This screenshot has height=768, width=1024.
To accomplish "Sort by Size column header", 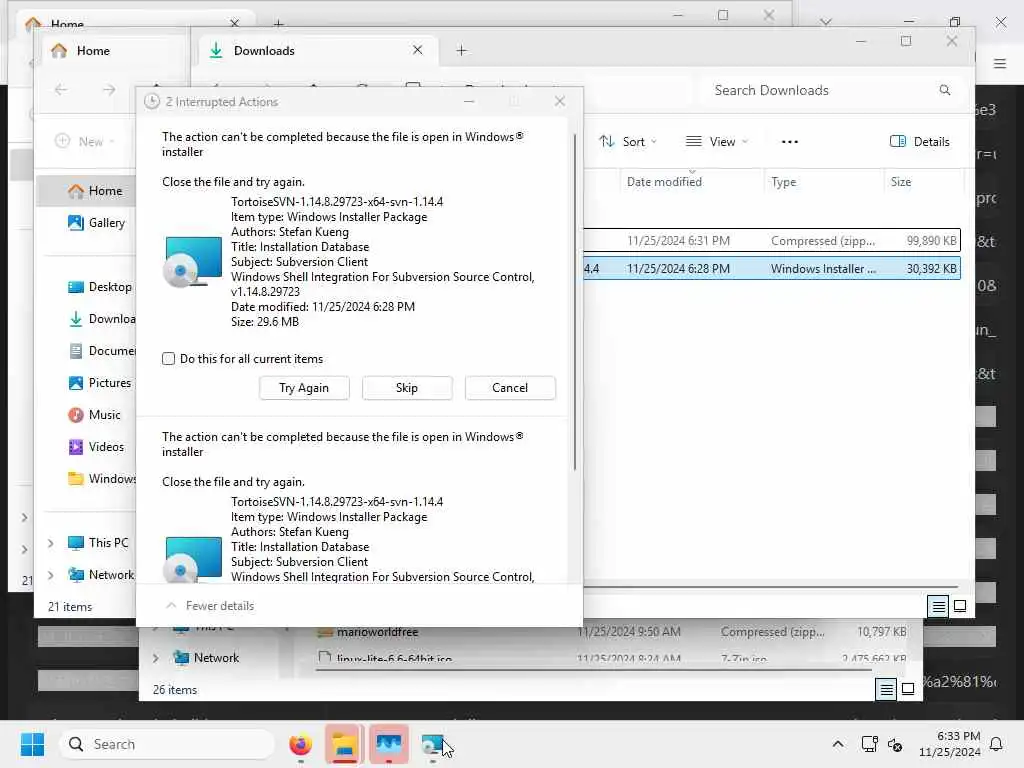I will [x=901, y=182].
